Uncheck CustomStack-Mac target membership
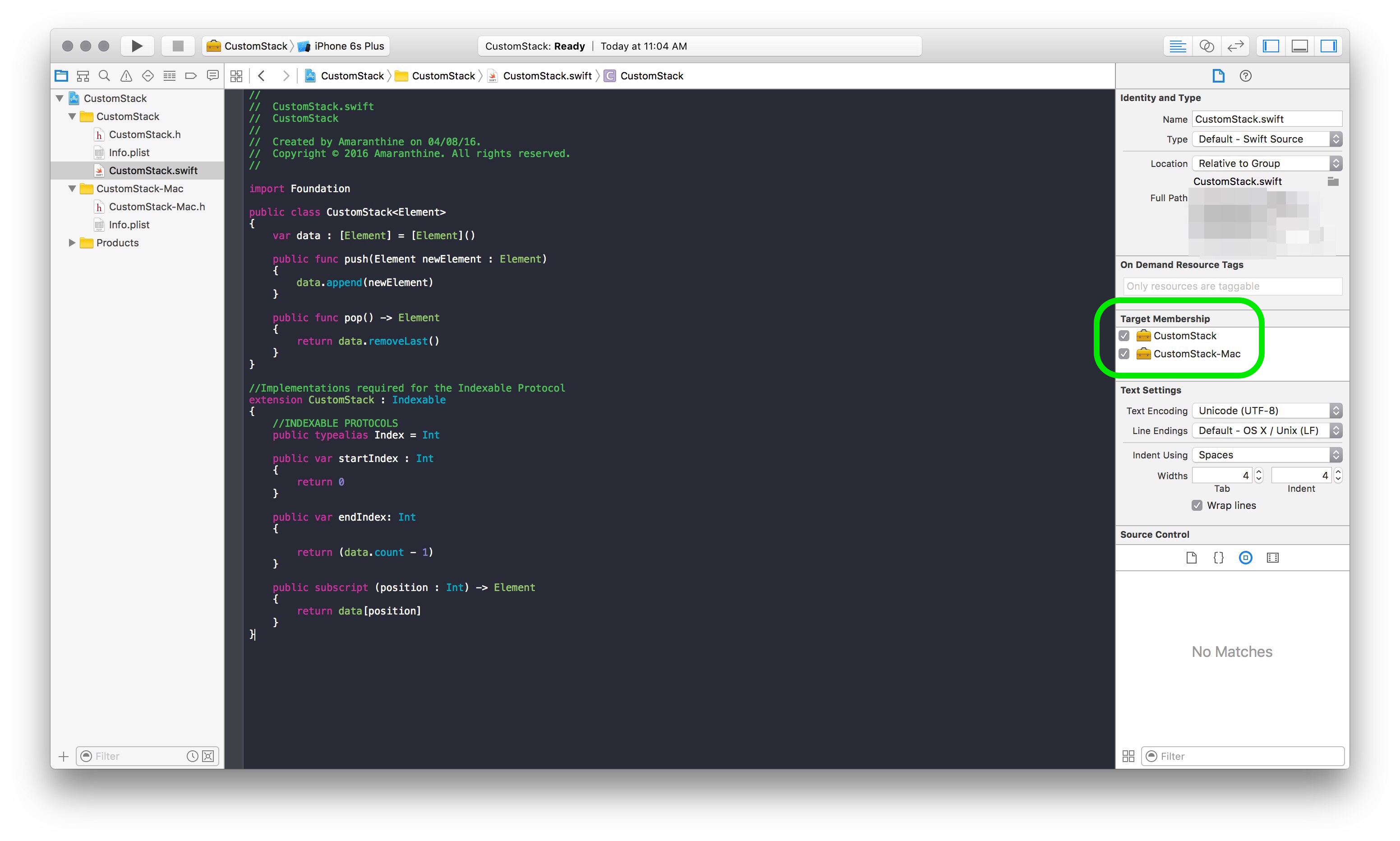Screen dimensions: 1400x841 tap(1124, 354)
